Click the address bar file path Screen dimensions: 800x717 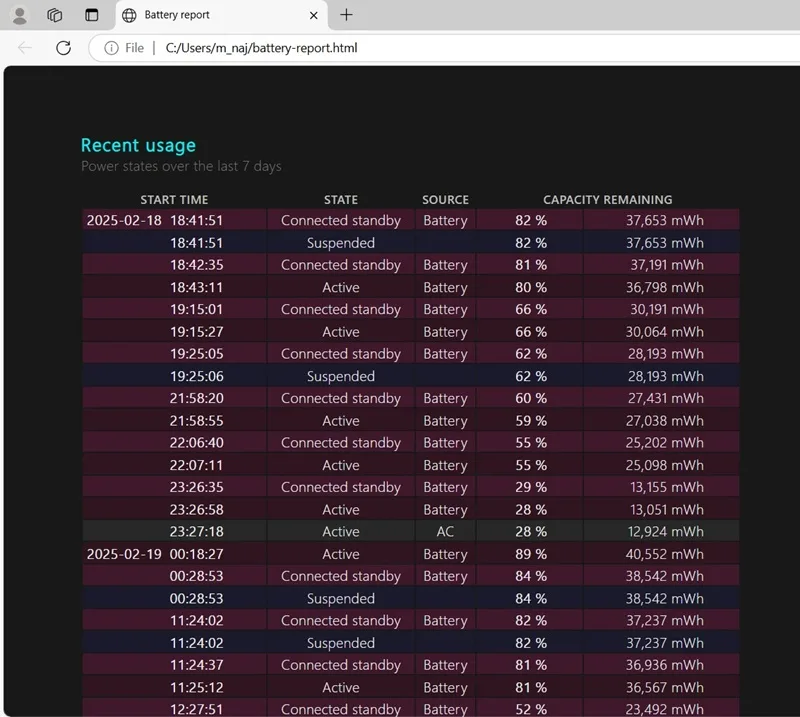coord(261,48)
